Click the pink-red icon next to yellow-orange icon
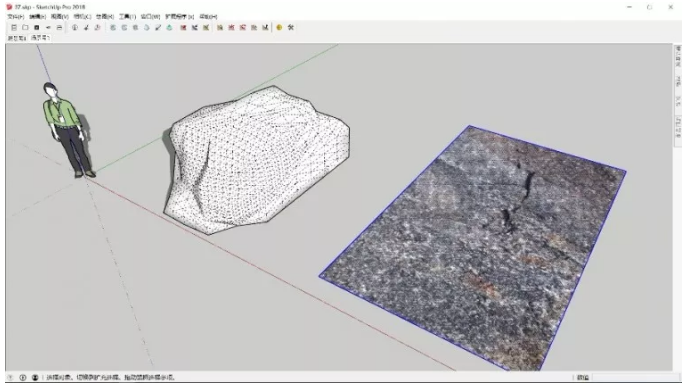 tap(231, 27)
